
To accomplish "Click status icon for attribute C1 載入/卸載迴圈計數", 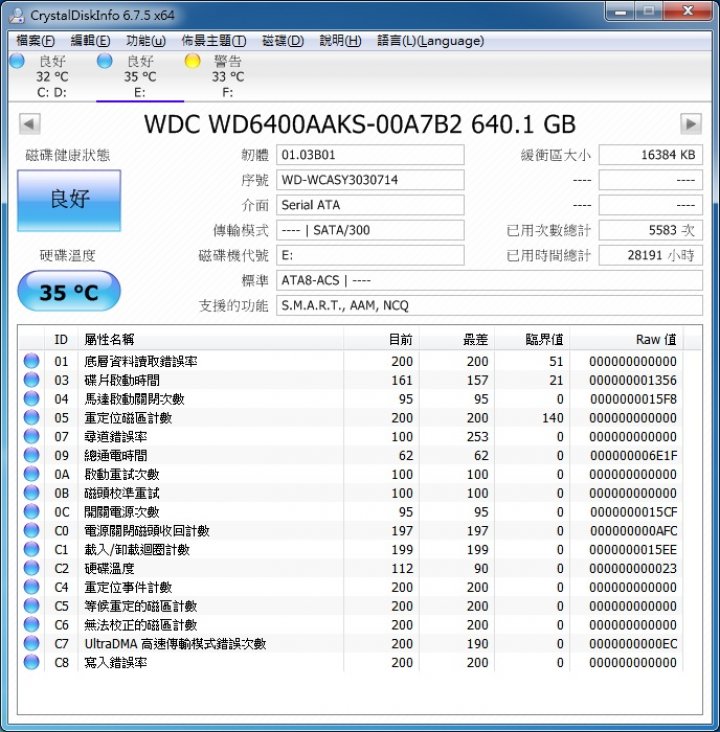I will tap(31, 549).
